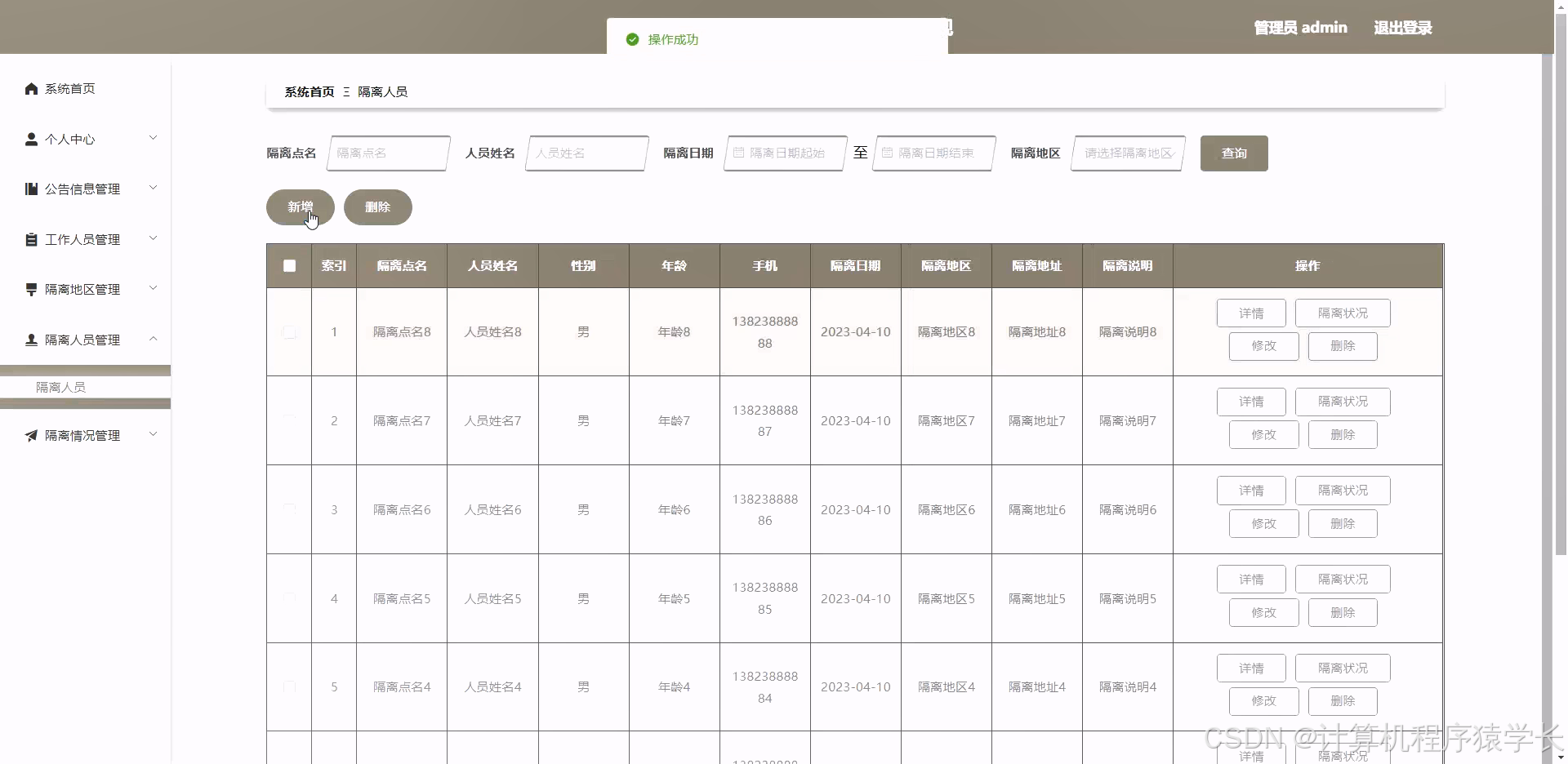This screenshot has width=1568, height=764.
Task: Click 隔离状况 for row 隔离点名4
Action: click(x=1343, y=668)
